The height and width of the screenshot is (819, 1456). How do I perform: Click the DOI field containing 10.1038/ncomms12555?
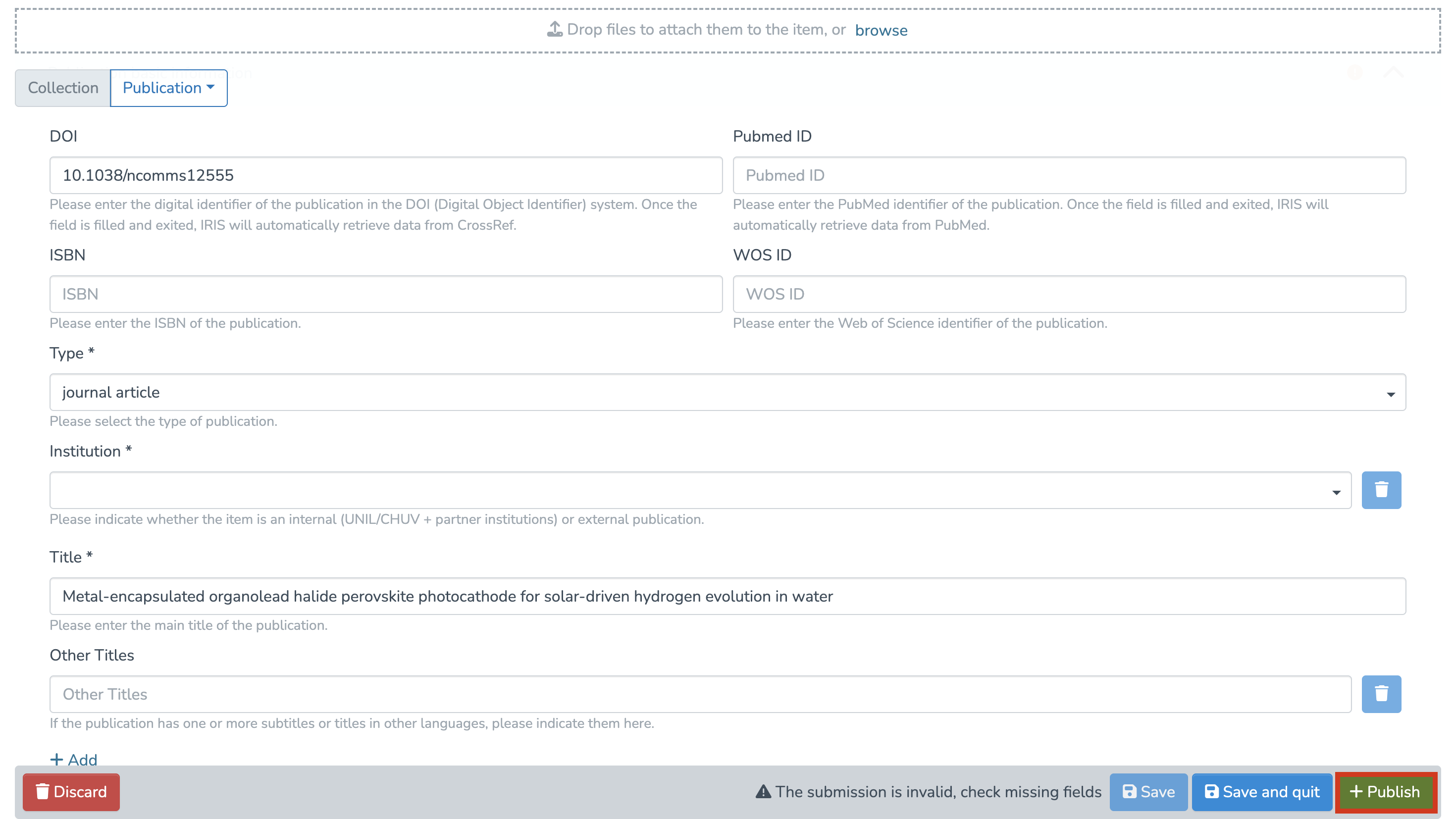385,175
